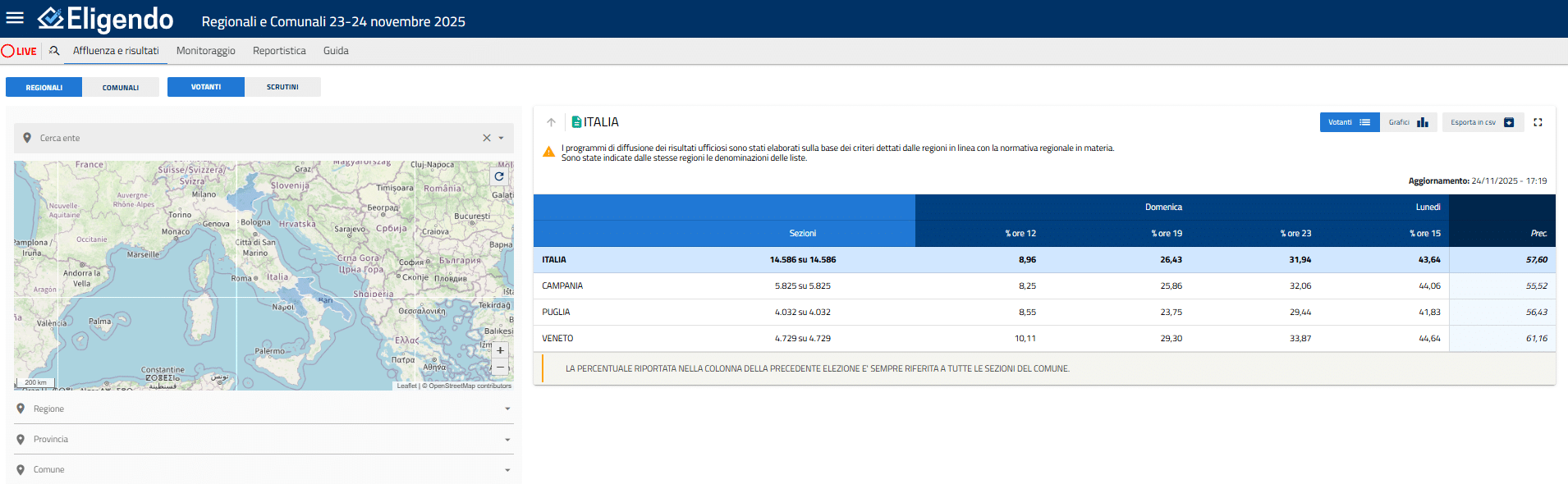Switch to COMUNALI elections
Viewport: 1568px width, 484px height.
pyautogui.click(x=121, y=87)
